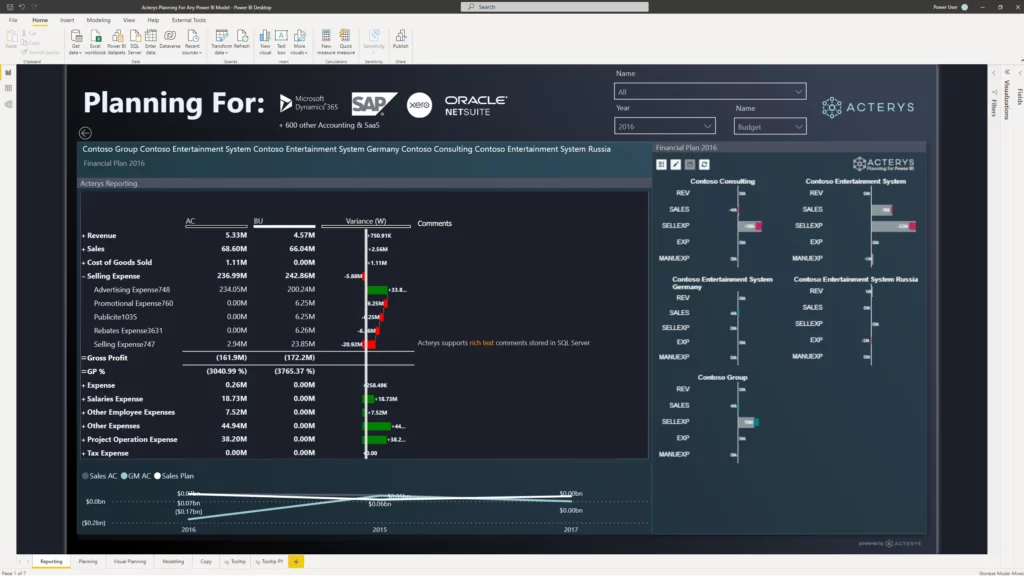Open the Name dropdown showing Budget
Viewport: 1024px width, 578px height.
[x=770, y=127]
